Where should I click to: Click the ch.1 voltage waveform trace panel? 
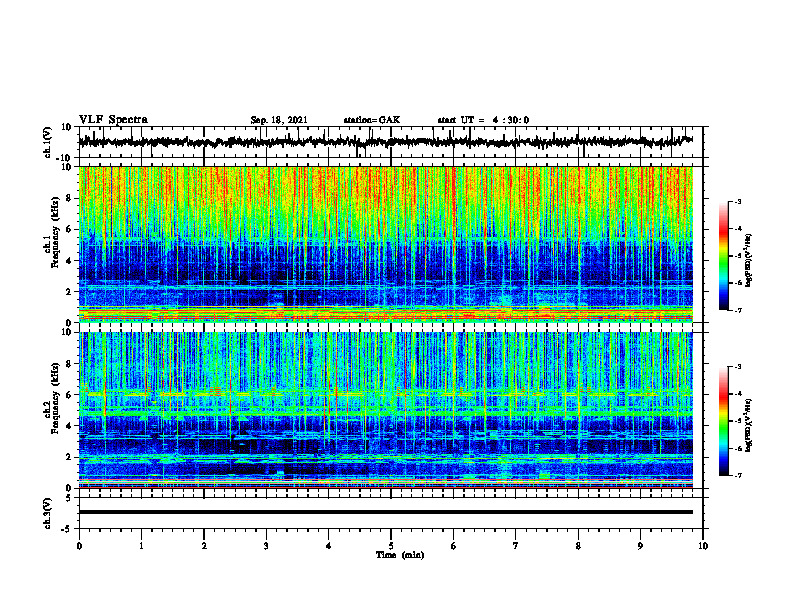391,142
